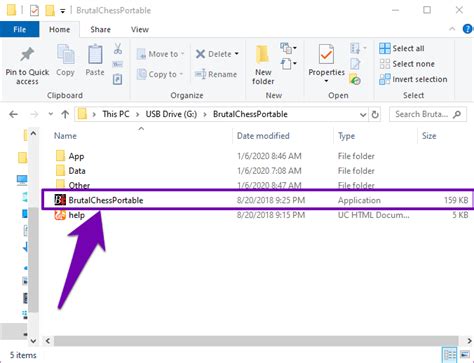474x363 pixels.
Task: Click horizontal scrollbar right arrow
Action: 469,341
